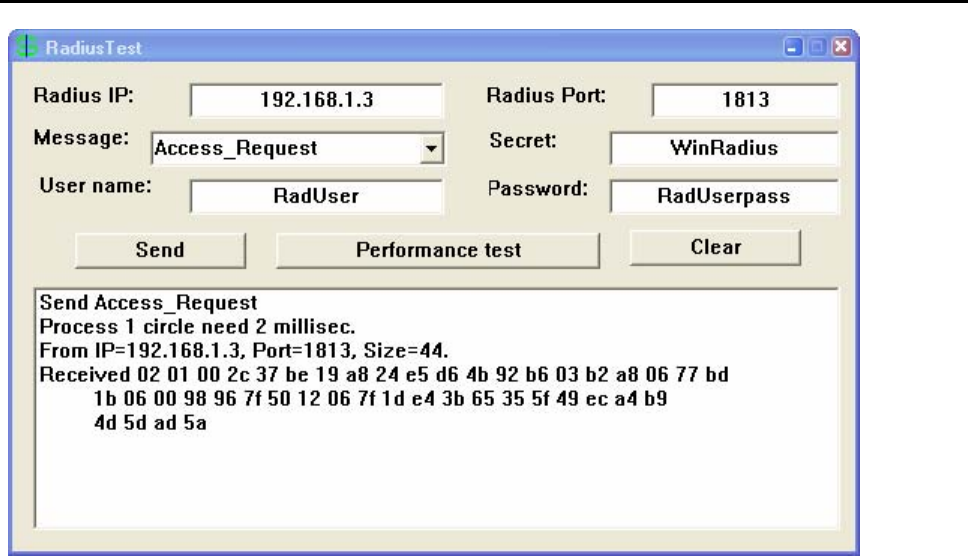
Task: Click the RadiusTest app icon in title bar
Action: click(27, 47)
